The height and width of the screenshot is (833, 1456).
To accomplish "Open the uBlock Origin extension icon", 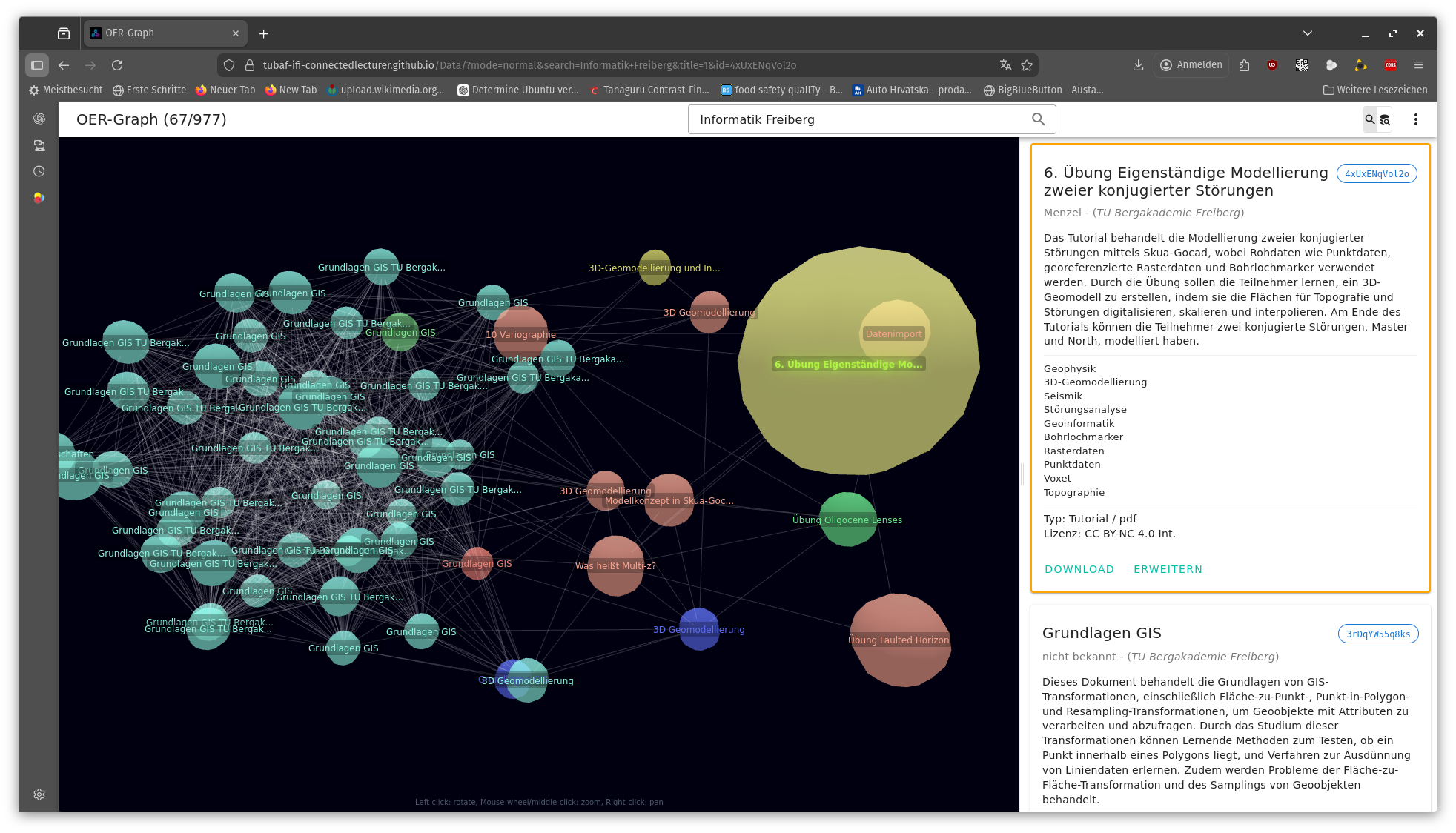I will (x=1272, y=65).
